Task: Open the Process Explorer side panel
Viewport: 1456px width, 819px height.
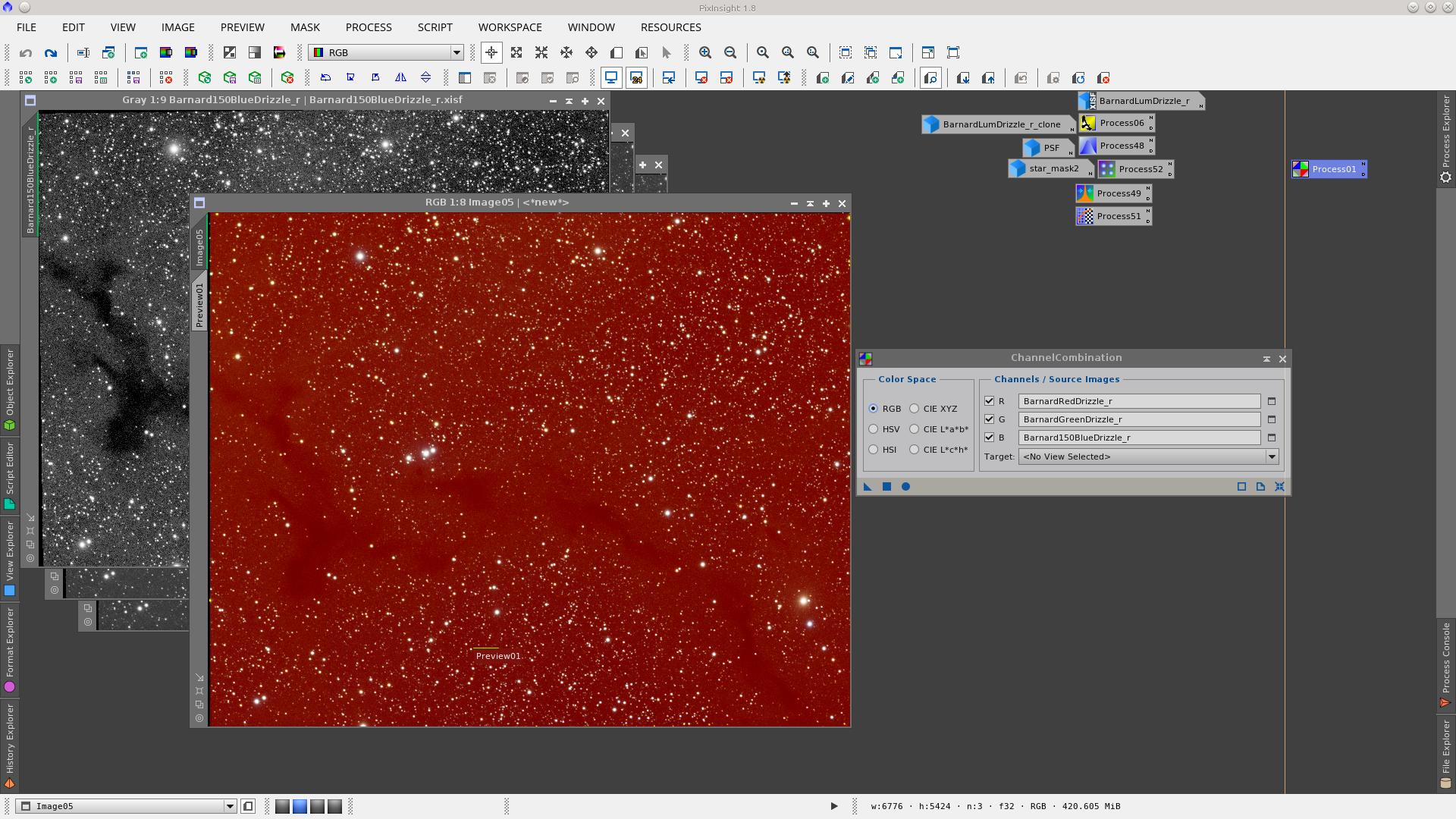Action: [1445, 138]
